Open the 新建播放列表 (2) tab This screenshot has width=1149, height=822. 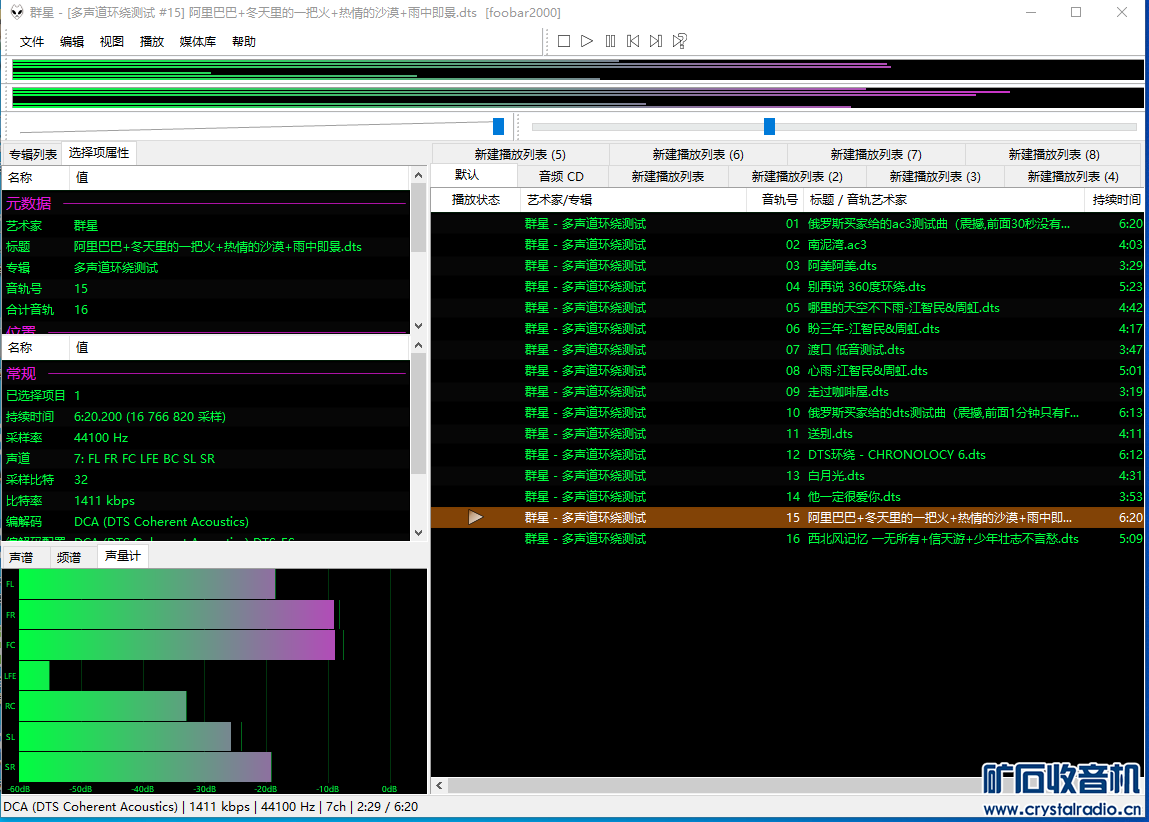(797, 177)
